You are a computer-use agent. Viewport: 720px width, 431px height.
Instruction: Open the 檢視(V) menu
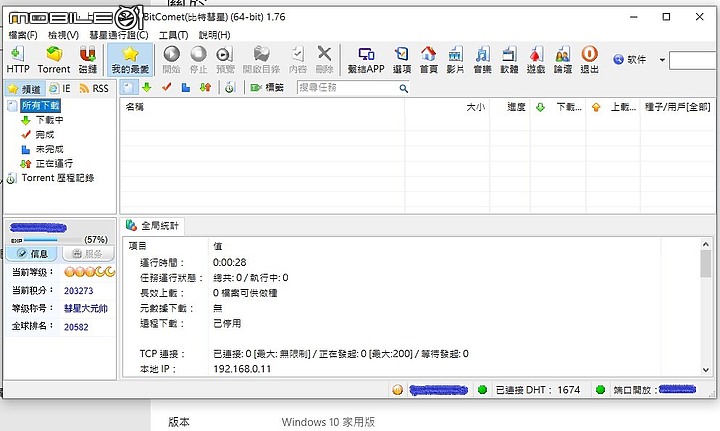pos(63,35)
